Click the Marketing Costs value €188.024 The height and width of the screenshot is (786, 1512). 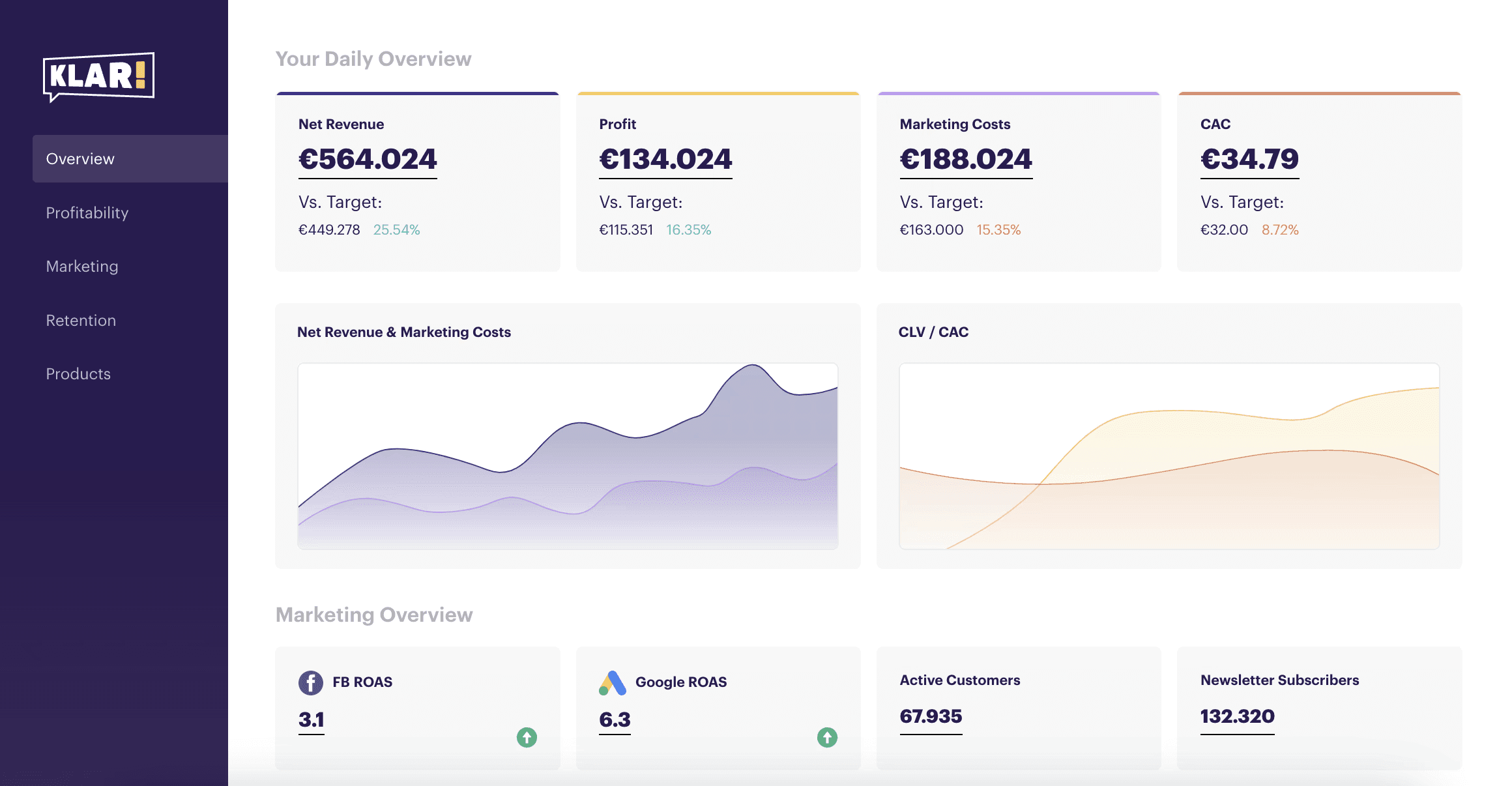(966, 160)
